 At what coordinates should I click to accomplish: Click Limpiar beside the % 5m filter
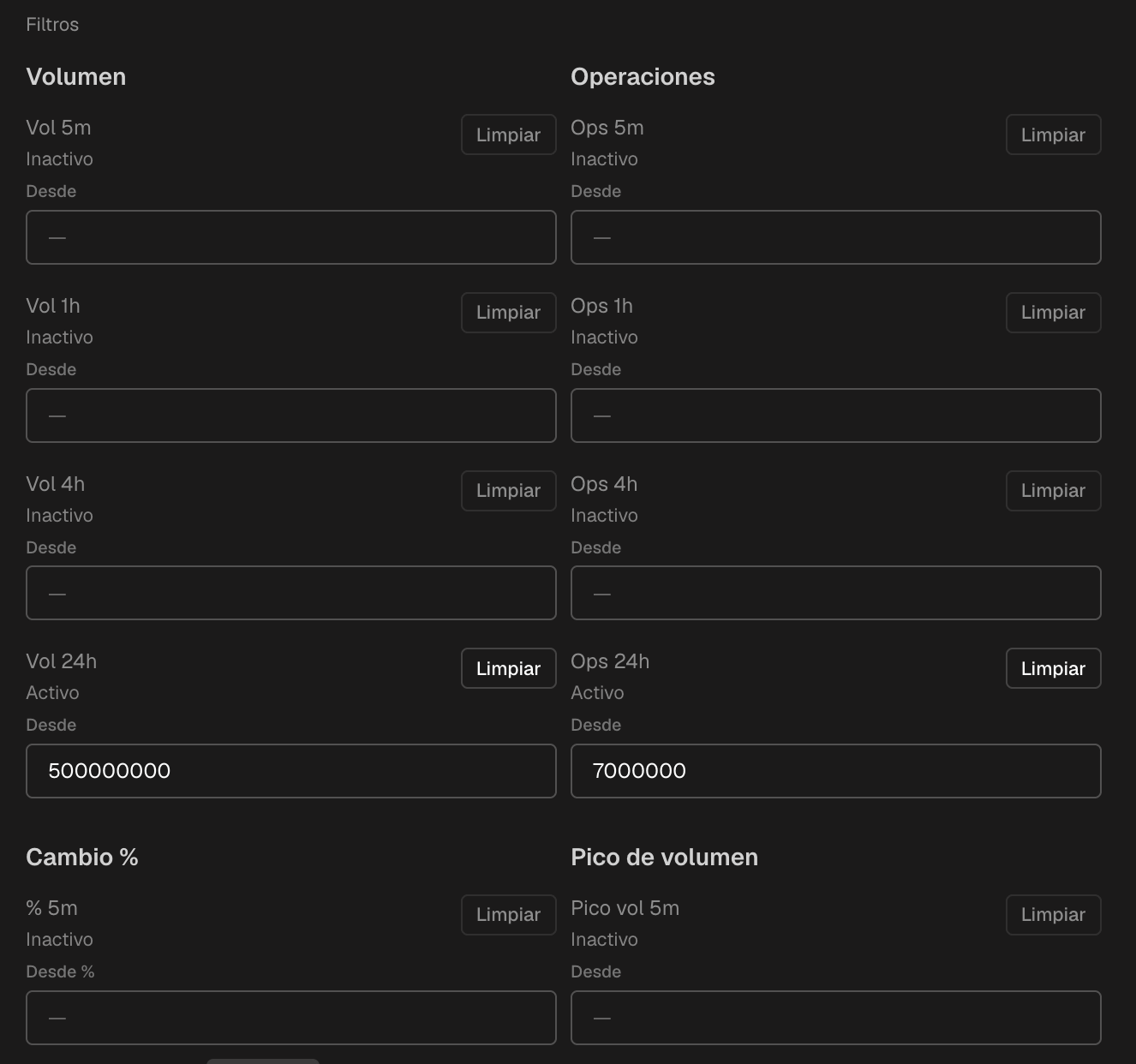tap(509, 915)
